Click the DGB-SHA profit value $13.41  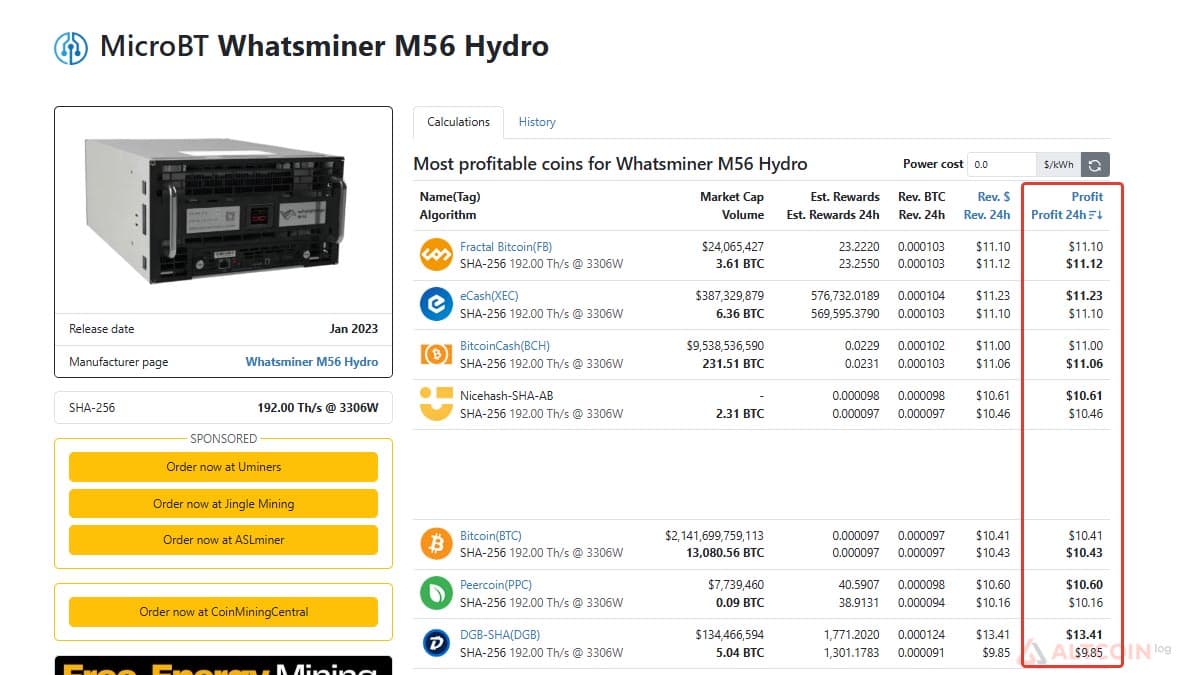click(x=1084, y=634)
